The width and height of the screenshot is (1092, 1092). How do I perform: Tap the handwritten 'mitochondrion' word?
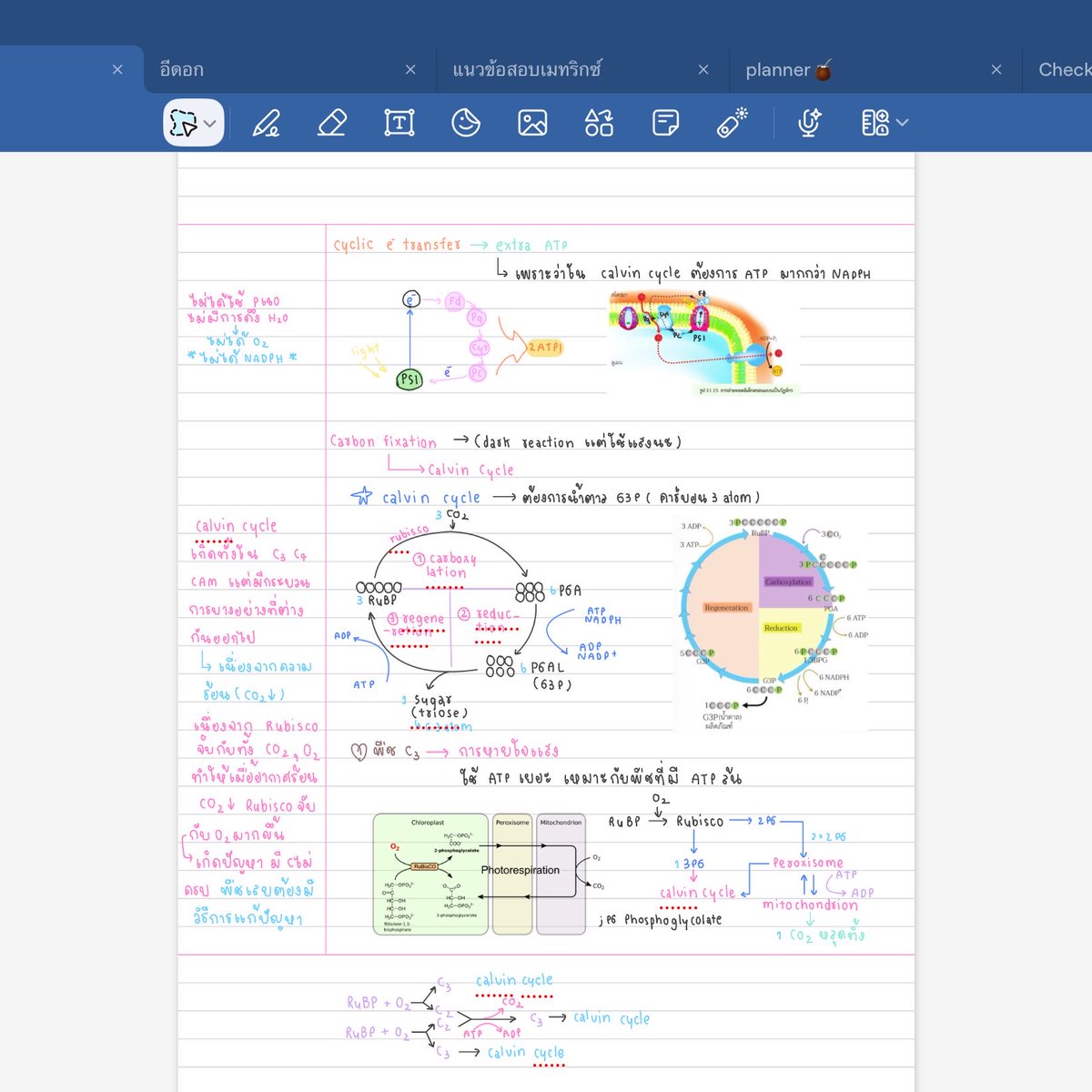(x=810, y=905)
